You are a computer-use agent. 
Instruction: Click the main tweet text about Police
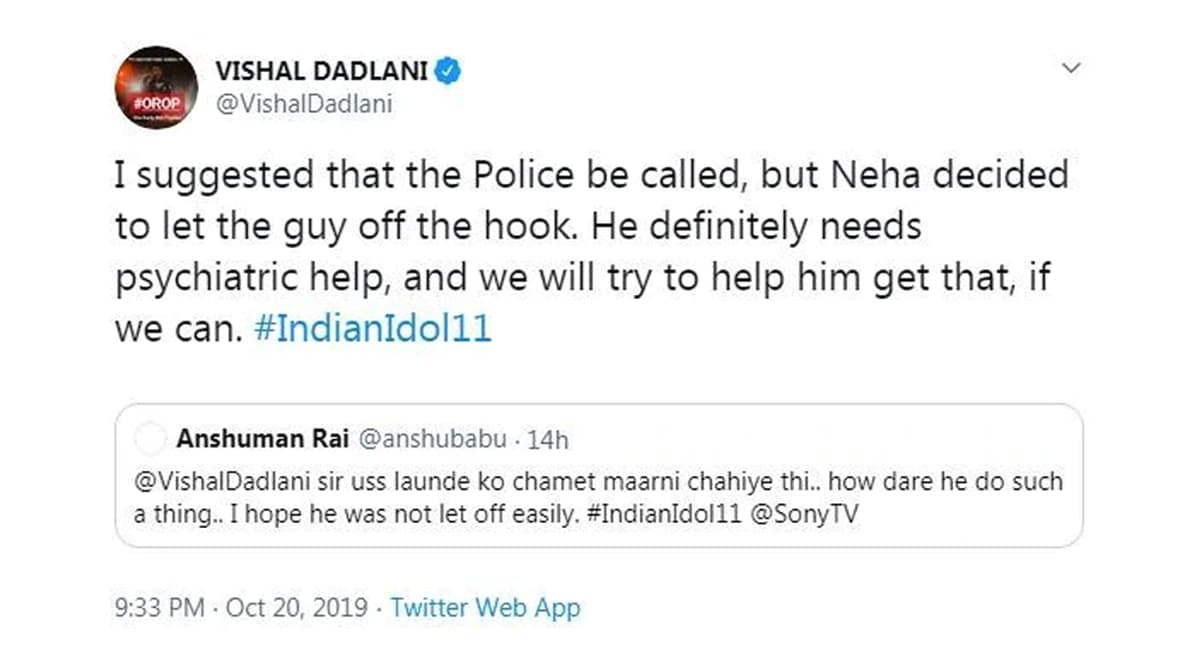pyautogui.click(x=591, y=252)
